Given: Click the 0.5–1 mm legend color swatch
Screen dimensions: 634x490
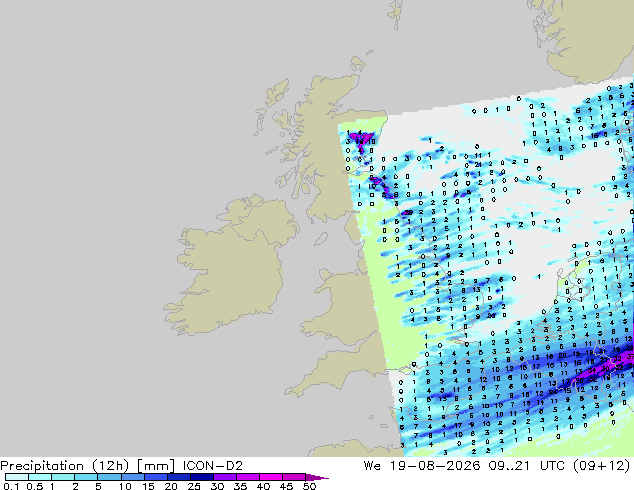Looking at the screenshot, I should [x=40, y=477].
